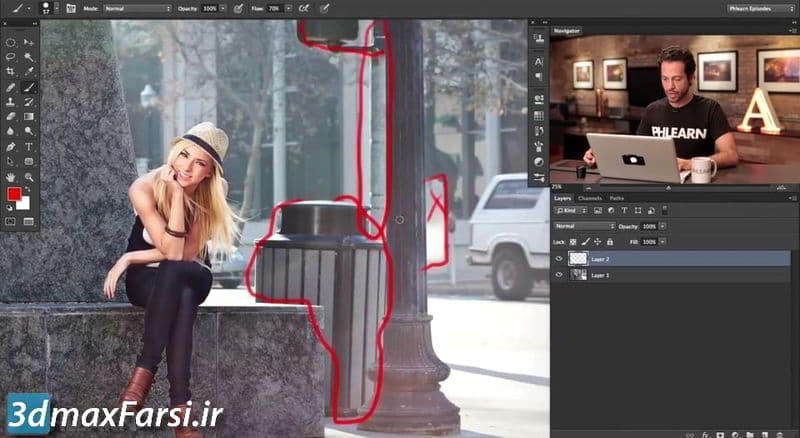Select the Brush tool in the toolbox
800x438 pixels.
[29, 87]
